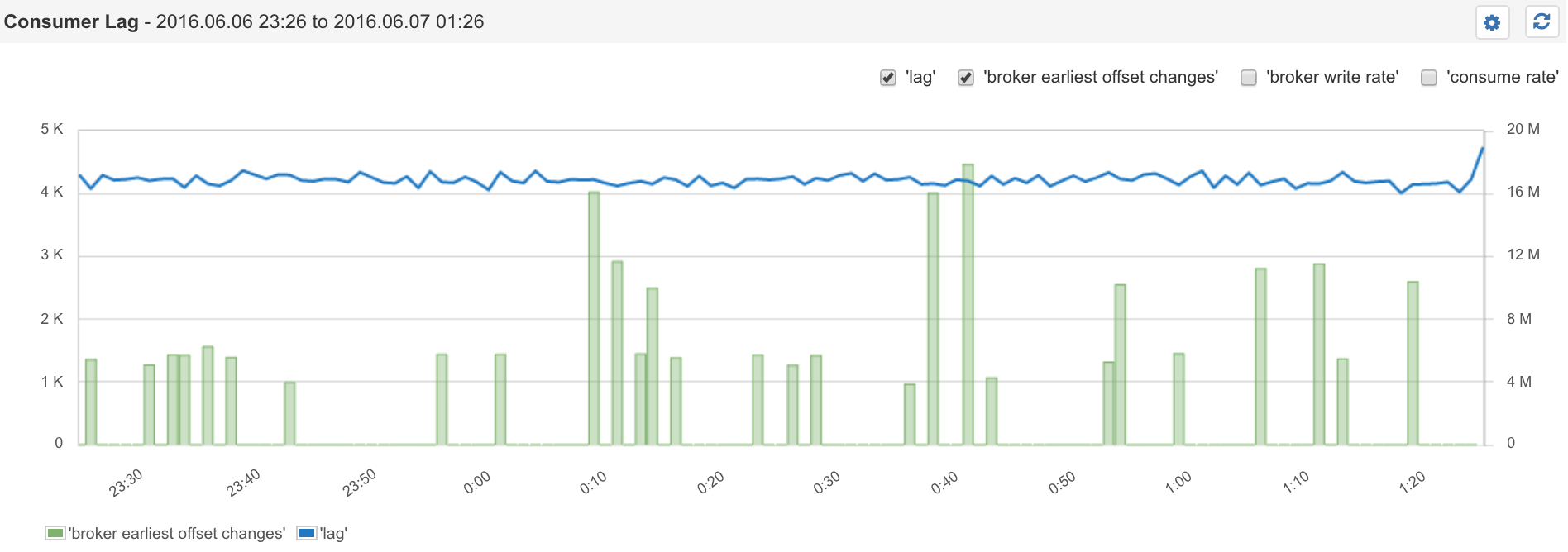The width and height of the screenshot is (1568, 552).
Task: Click blue 'lag' legend swatch
Action: coord(306,534)
